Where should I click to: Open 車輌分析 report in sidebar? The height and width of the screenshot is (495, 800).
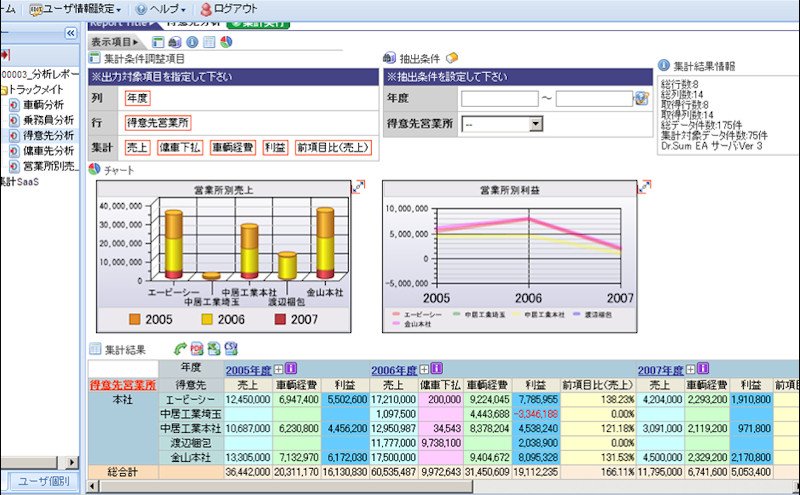[43, 105]
